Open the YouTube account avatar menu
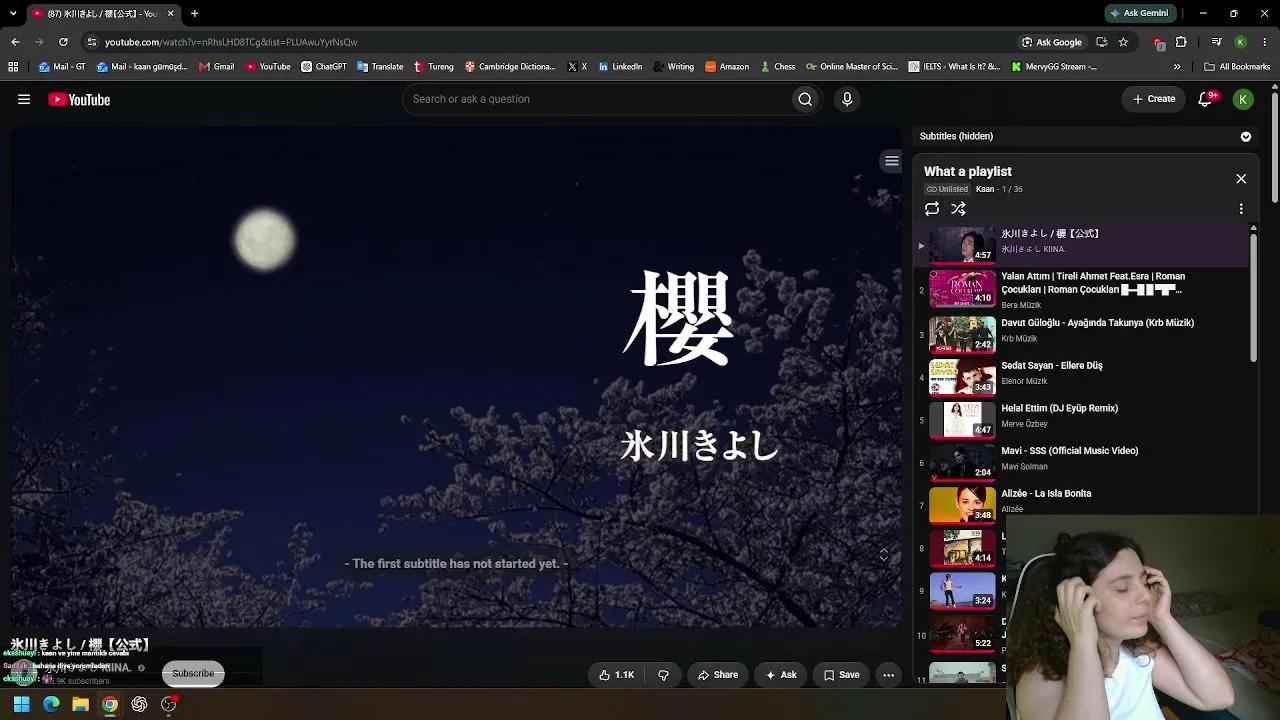This screenshot has height=720, width=1280. [x=1243, y=99]
